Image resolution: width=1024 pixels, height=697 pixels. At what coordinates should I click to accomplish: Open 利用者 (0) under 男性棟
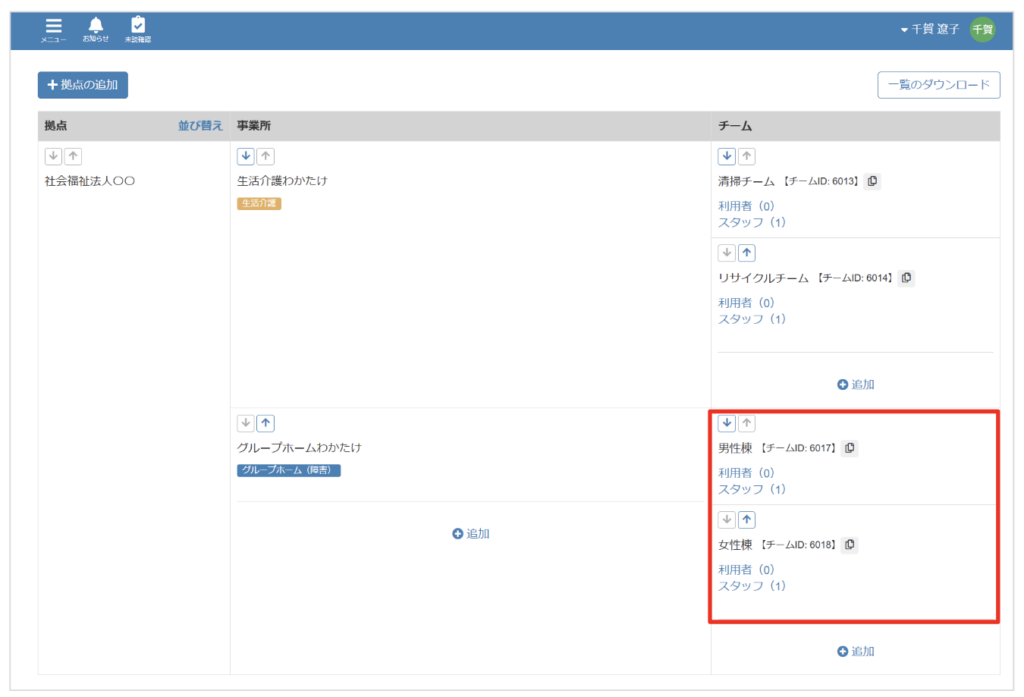coord(746,472)
